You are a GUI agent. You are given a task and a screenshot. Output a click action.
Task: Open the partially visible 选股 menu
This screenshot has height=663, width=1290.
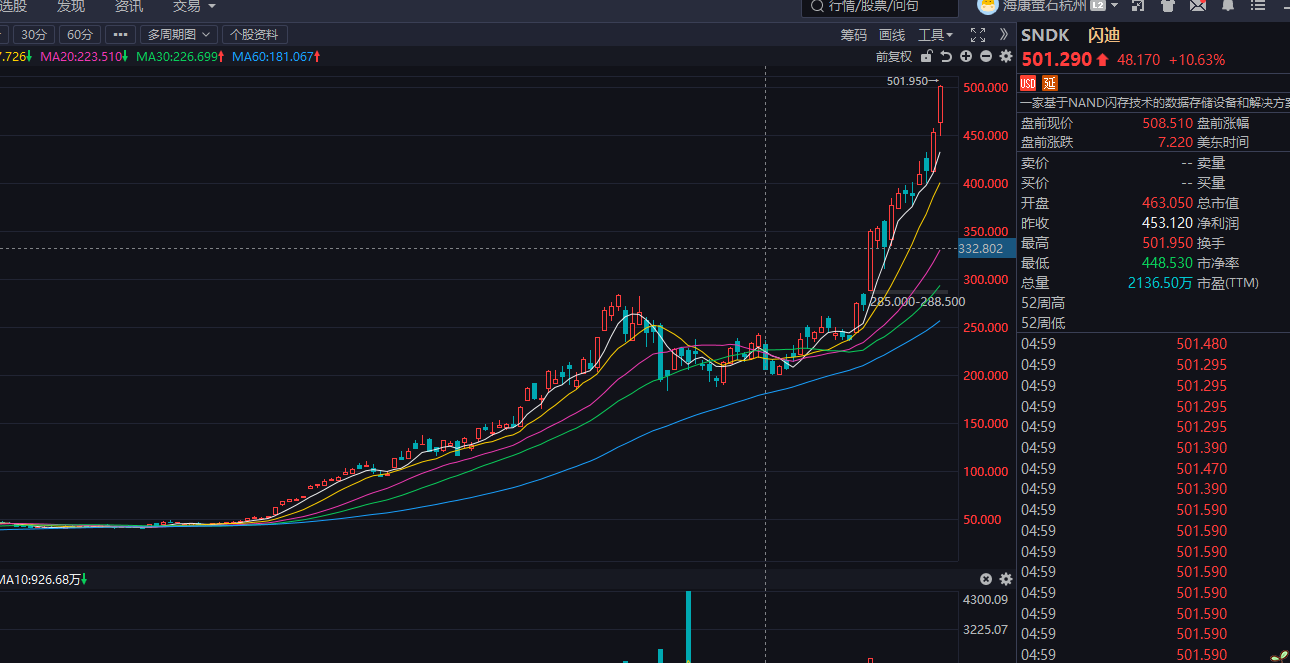coord(13,6)
